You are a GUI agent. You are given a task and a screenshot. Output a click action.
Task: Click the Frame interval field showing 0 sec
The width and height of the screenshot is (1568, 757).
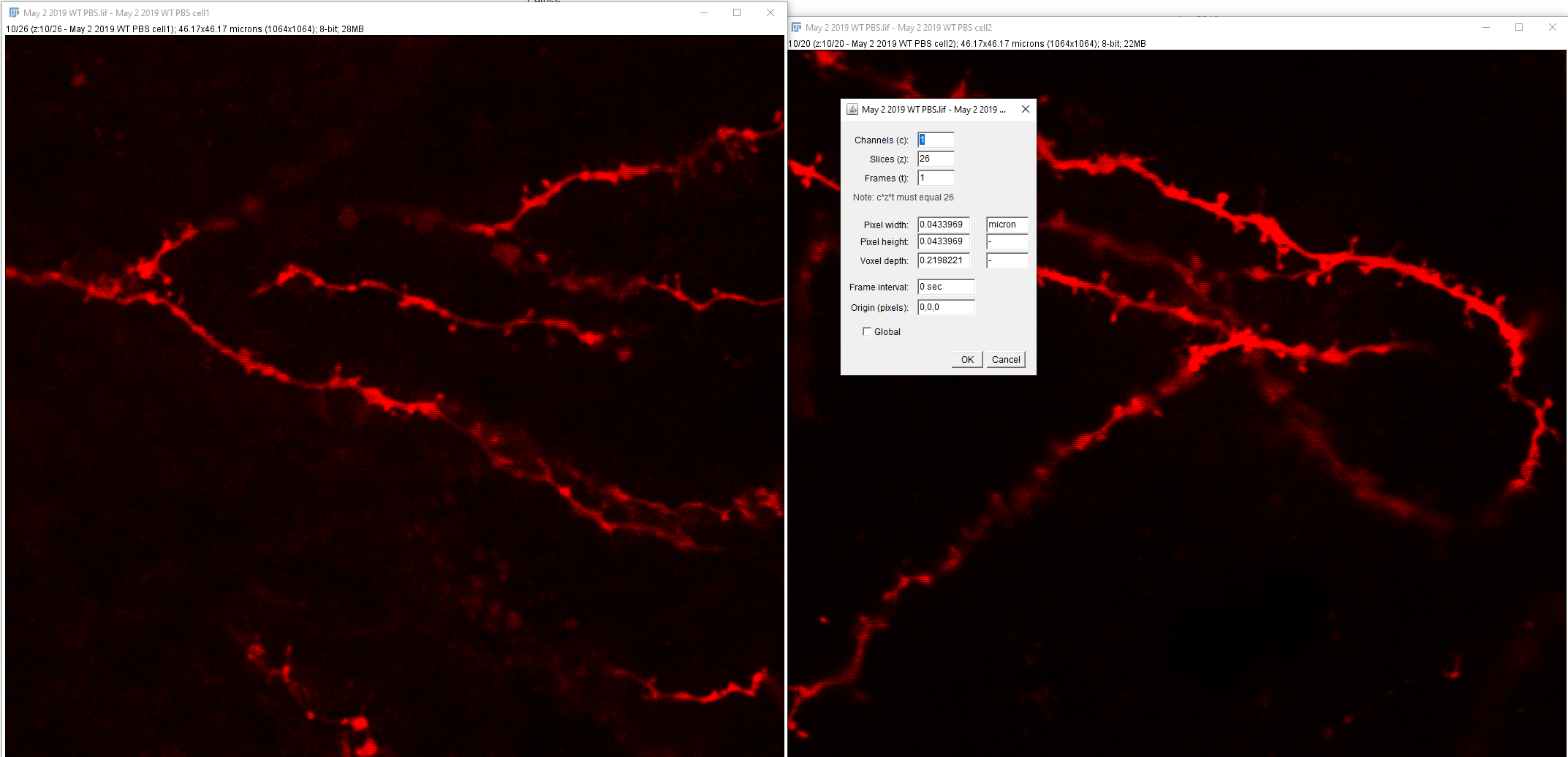point(945,287)
